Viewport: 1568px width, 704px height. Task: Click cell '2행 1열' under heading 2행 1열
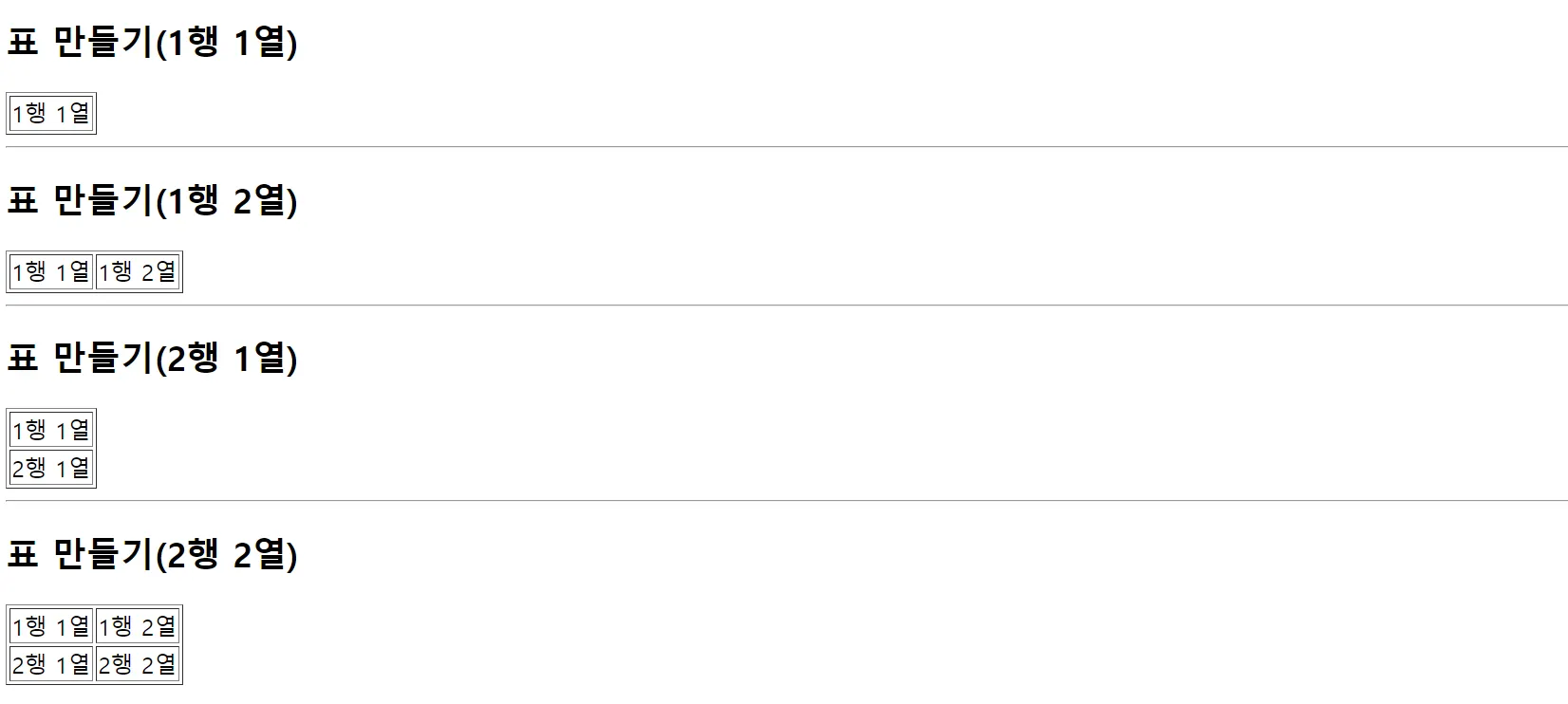pos(51,468)
